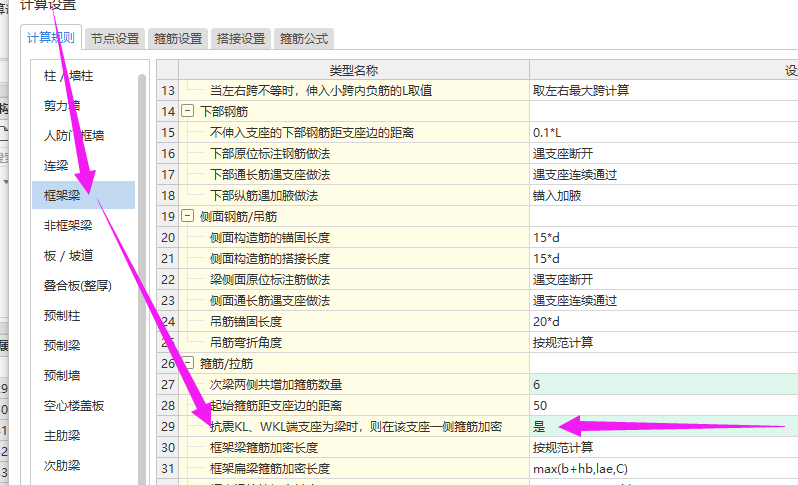Open the 搭接设置 tab
The height and width of the screenshot is (485, 798).
241,39
